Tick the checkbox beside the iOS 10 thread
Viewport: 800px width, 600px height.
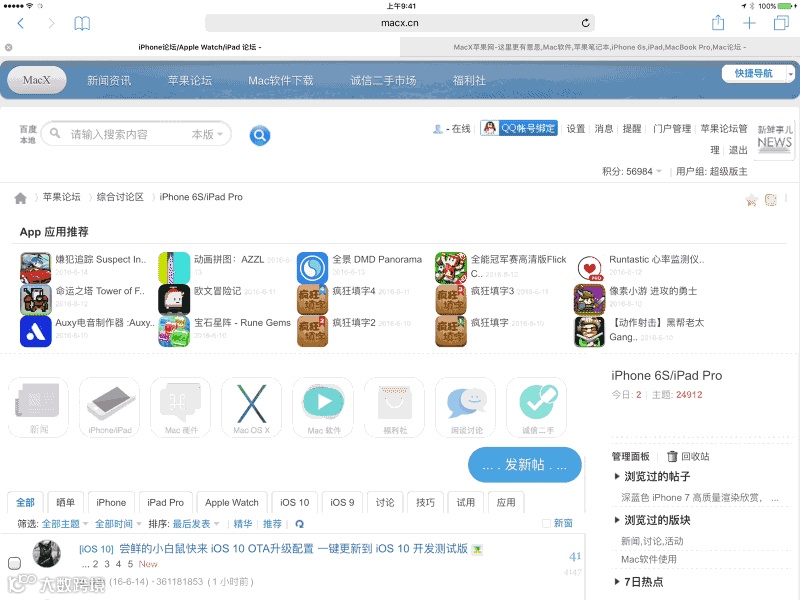(14, 563)
